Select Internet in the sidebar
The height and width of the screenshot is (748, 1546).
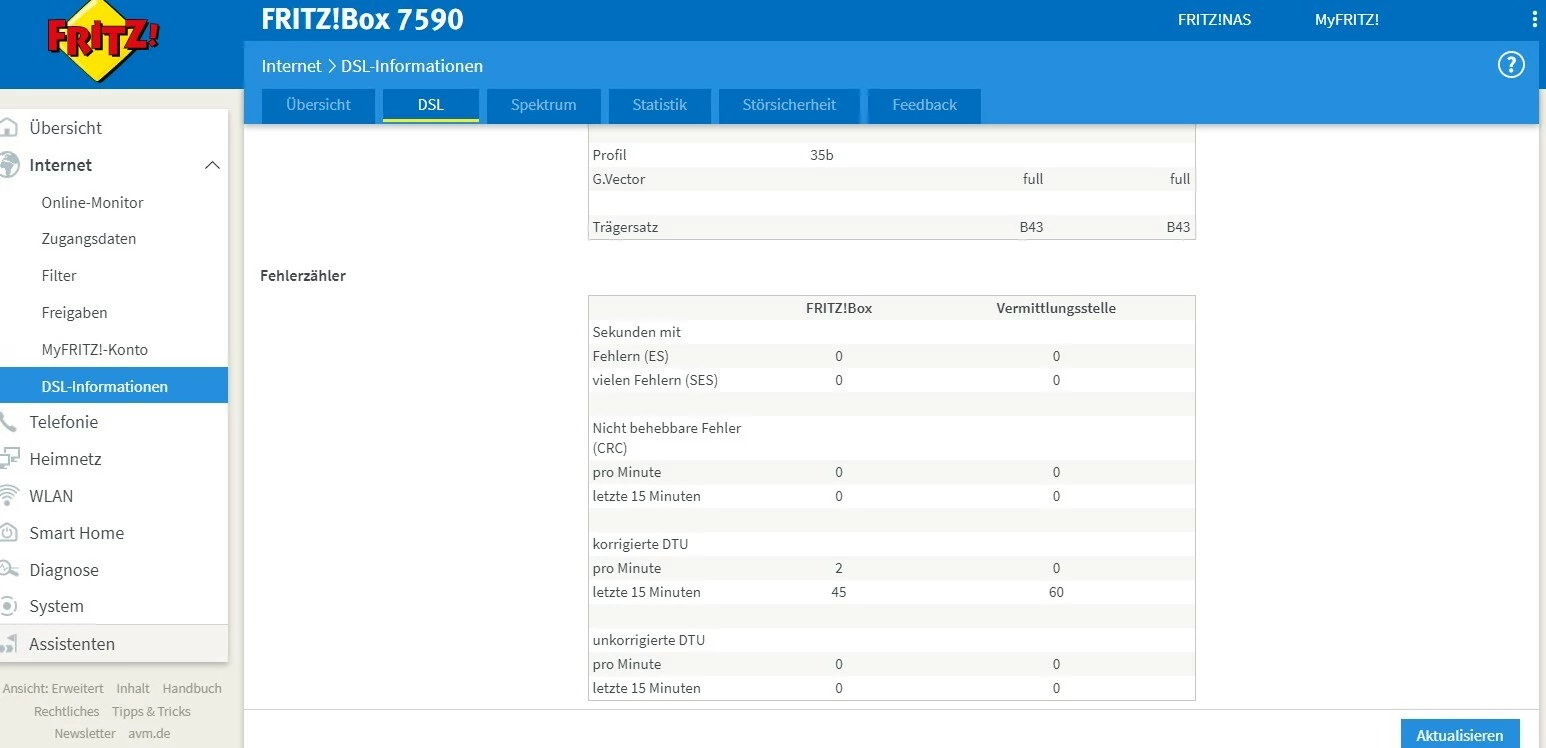(61, 165)
